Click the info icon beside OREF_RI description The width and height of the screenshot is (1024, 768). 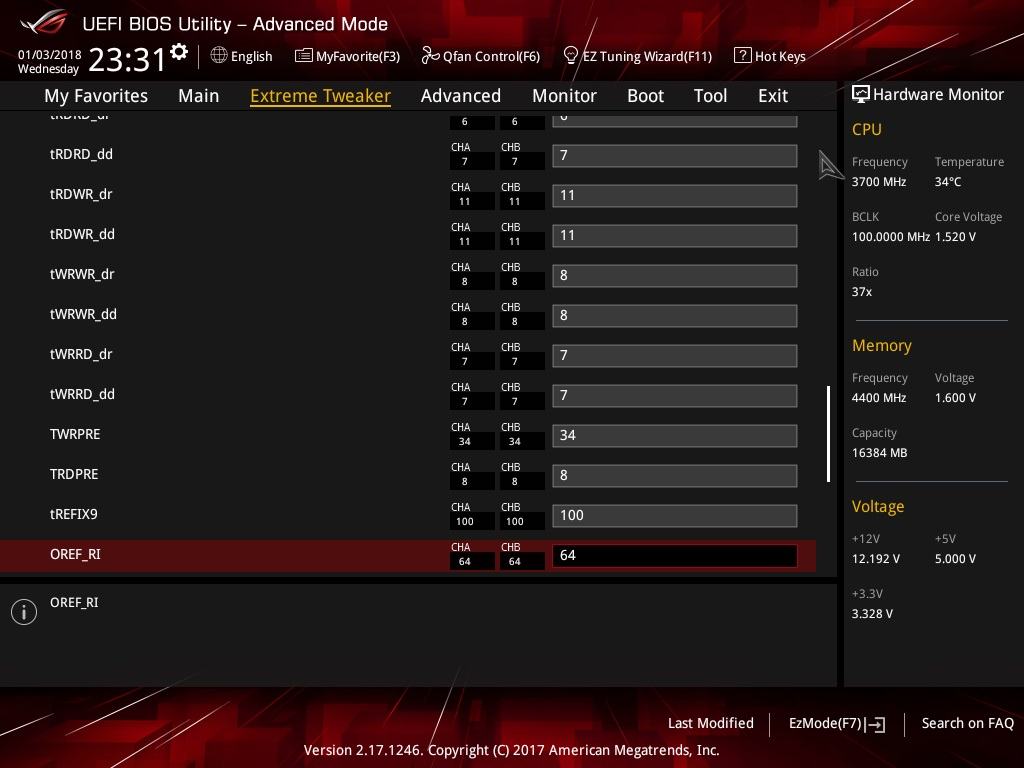24,612
